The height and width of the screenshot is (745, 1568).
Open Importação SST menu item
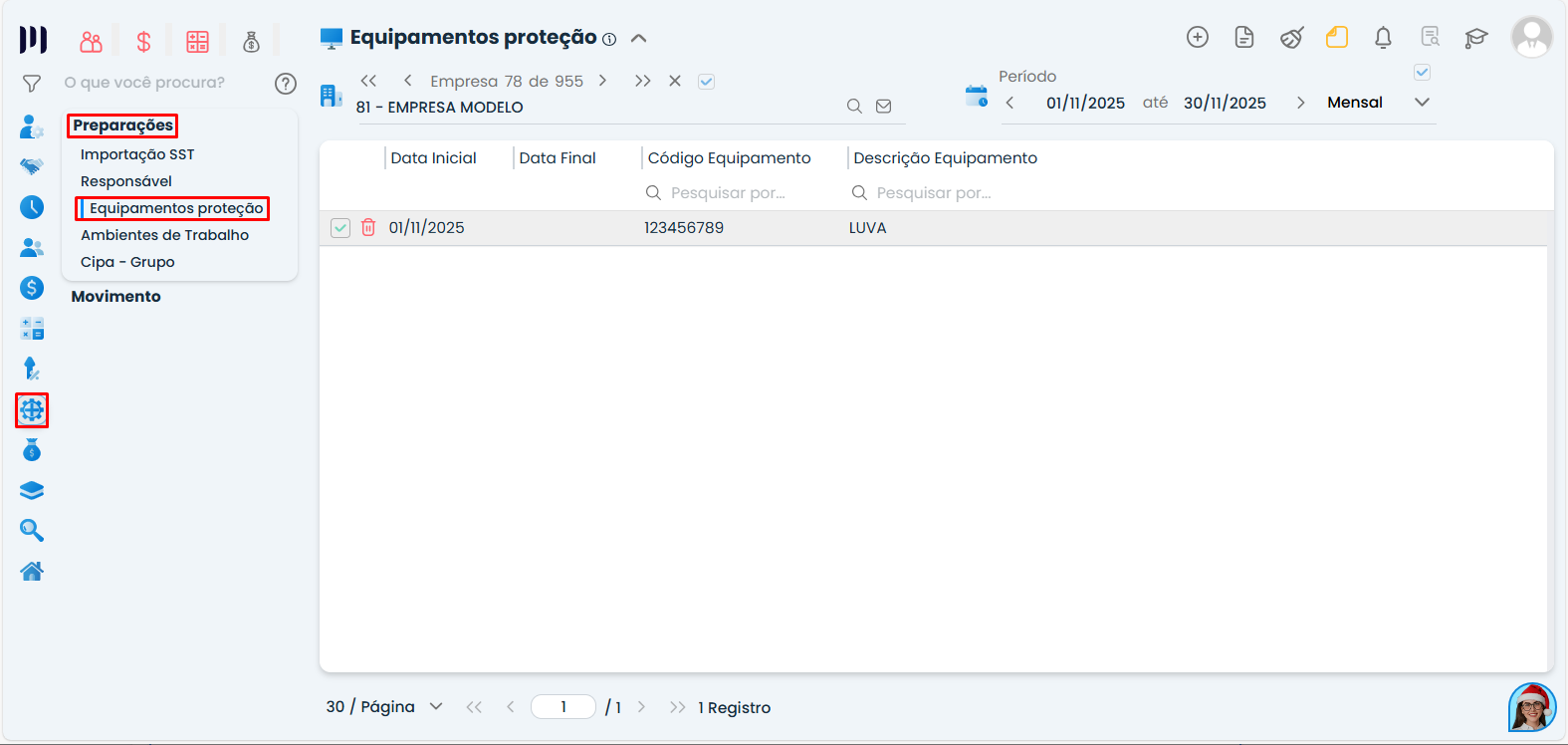[137, 154]
